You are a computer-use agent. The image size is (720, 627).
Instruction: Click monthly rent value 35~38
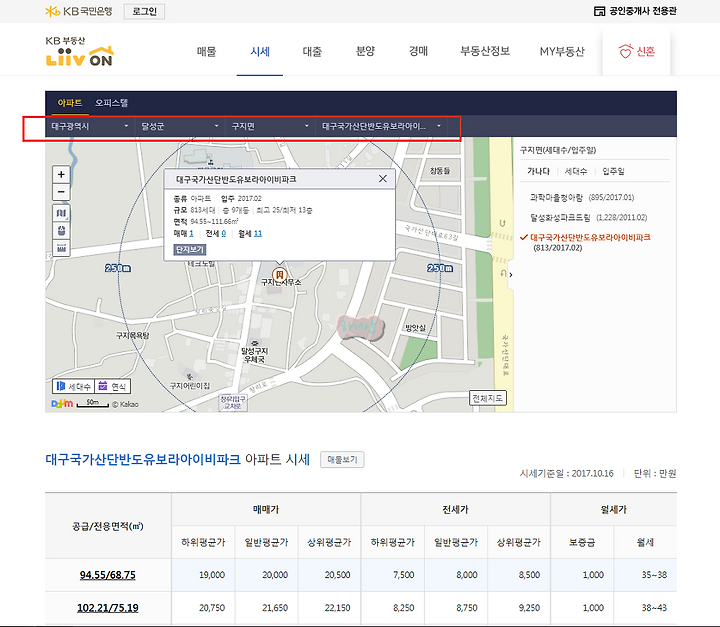[x=654, y=575]
